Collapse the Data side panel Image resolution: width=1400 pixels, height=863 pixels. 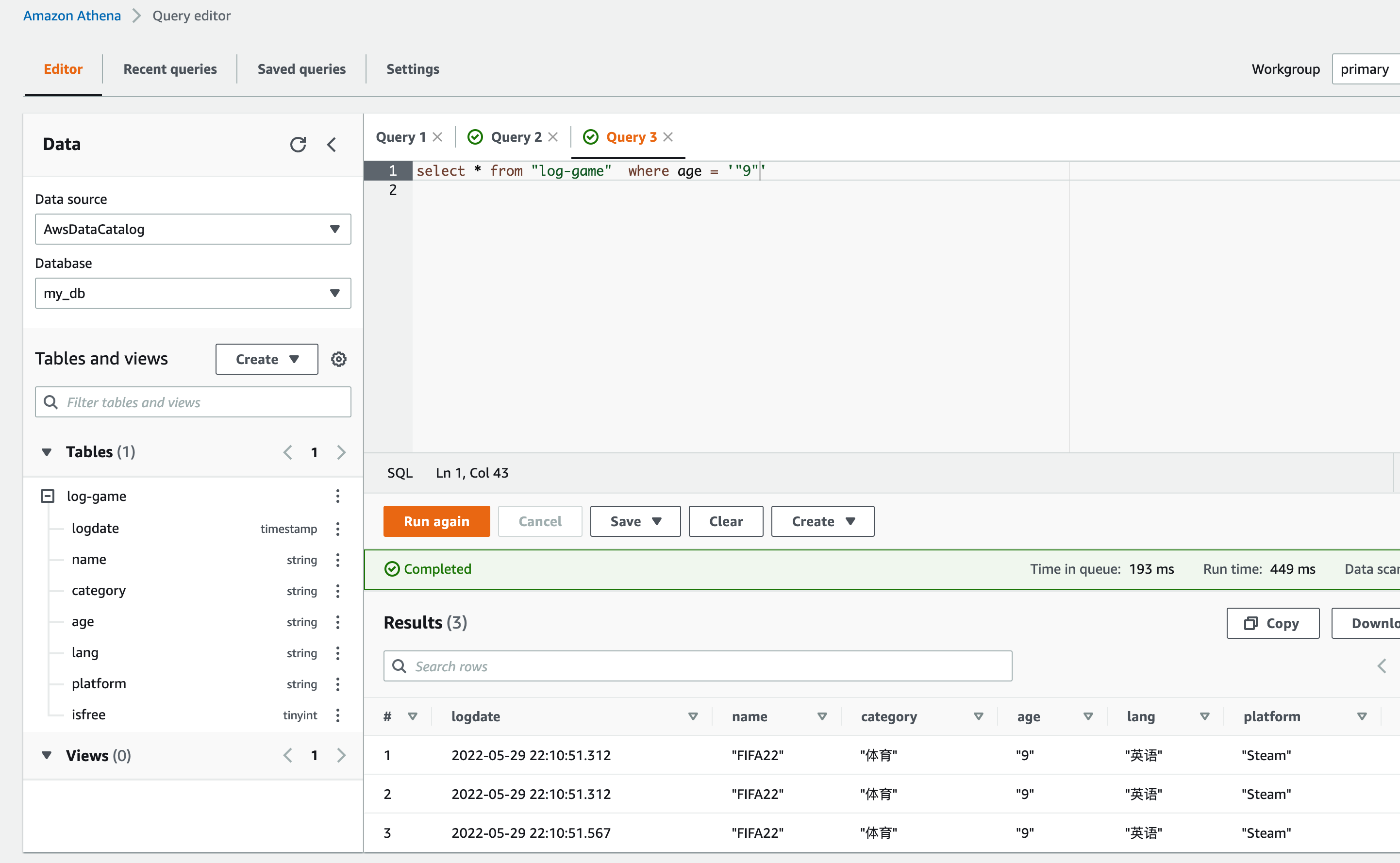click(x=332, y=145)
